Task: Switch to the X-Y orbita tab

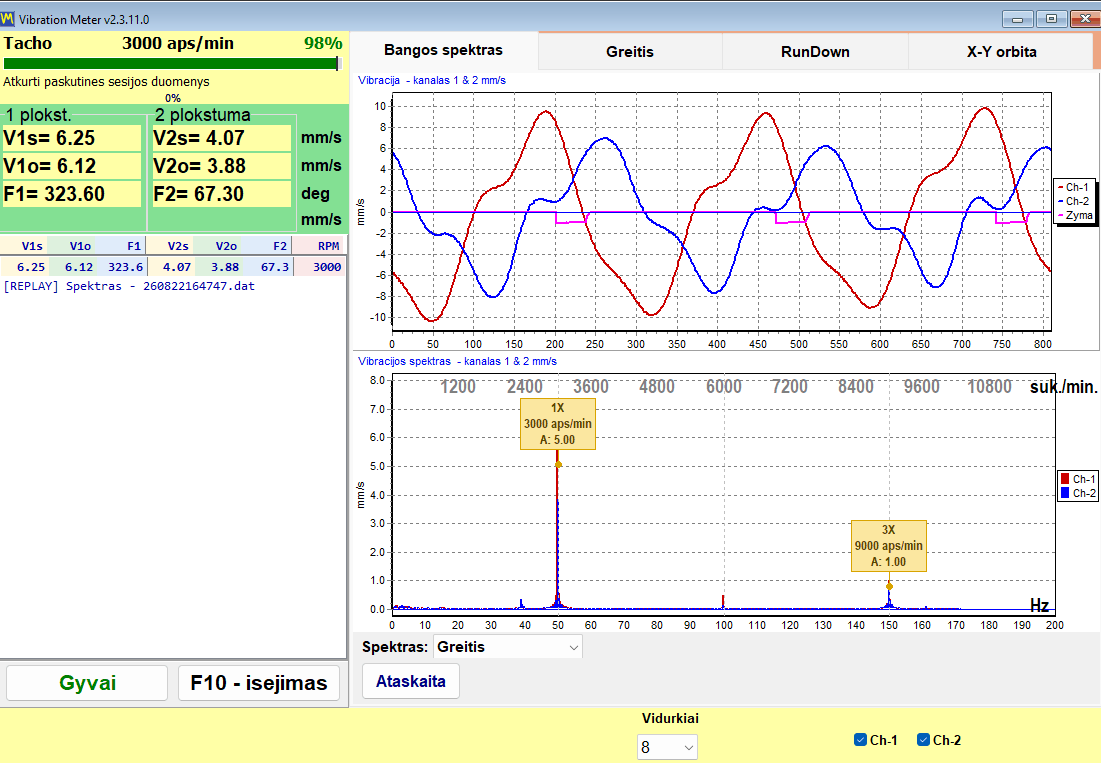Action: (1001, 51)
